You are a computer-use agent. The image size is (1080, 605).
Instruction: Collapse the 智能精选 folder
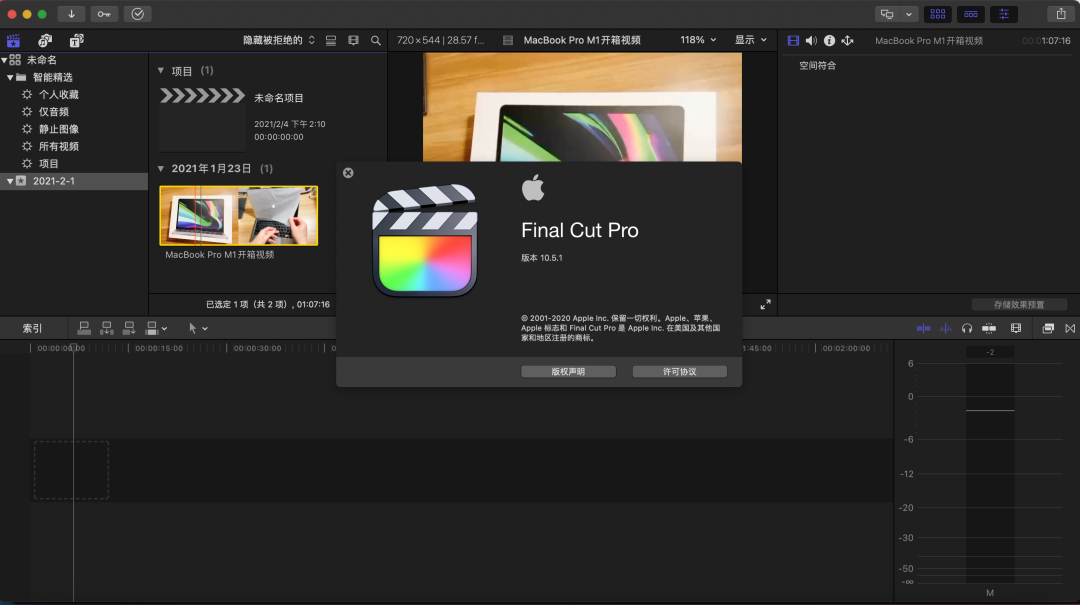(x=10, y=77)
